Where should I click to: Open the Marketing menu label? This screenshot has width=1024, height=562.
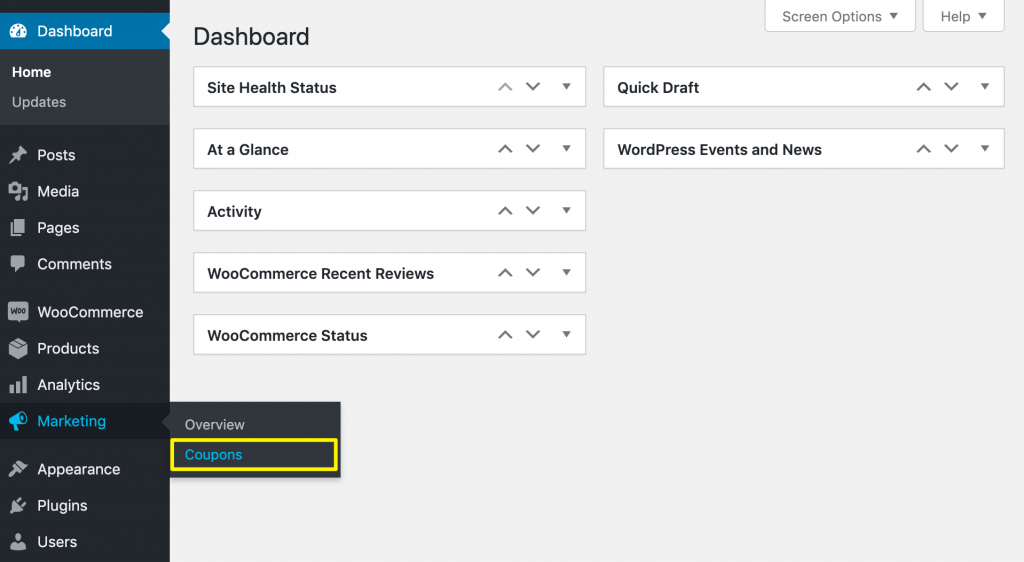coord(71,421)
